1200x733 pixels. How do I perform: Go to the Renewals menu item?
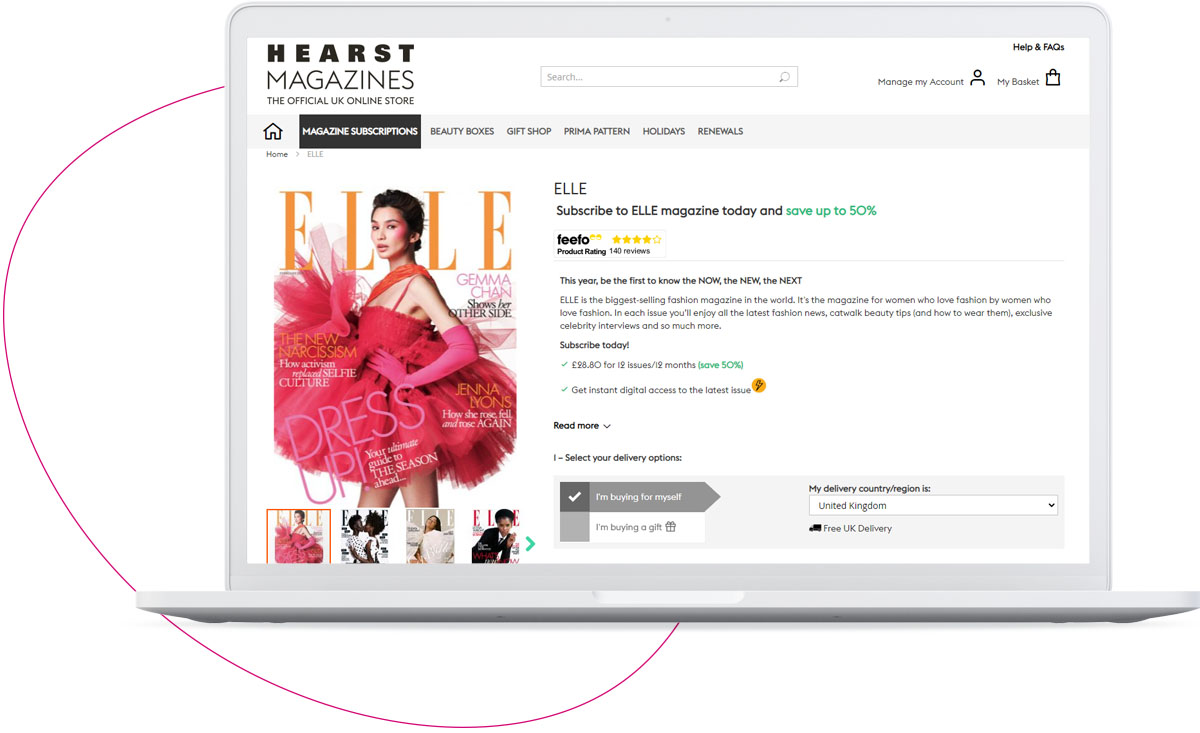720,131
